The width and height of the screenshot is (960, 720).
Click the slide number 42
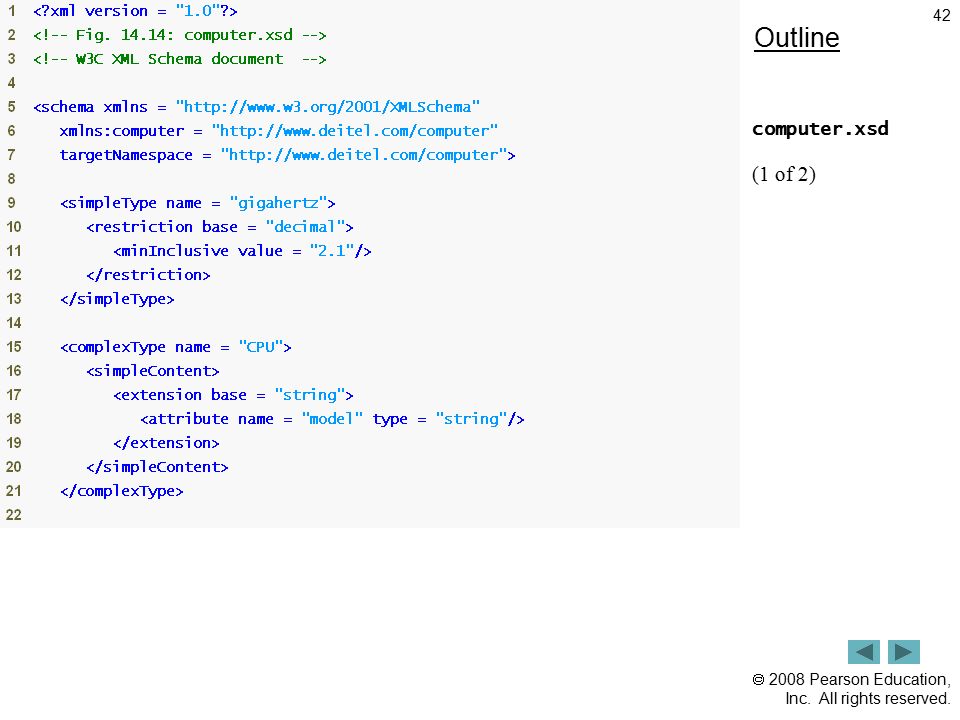tap(941, 15)
